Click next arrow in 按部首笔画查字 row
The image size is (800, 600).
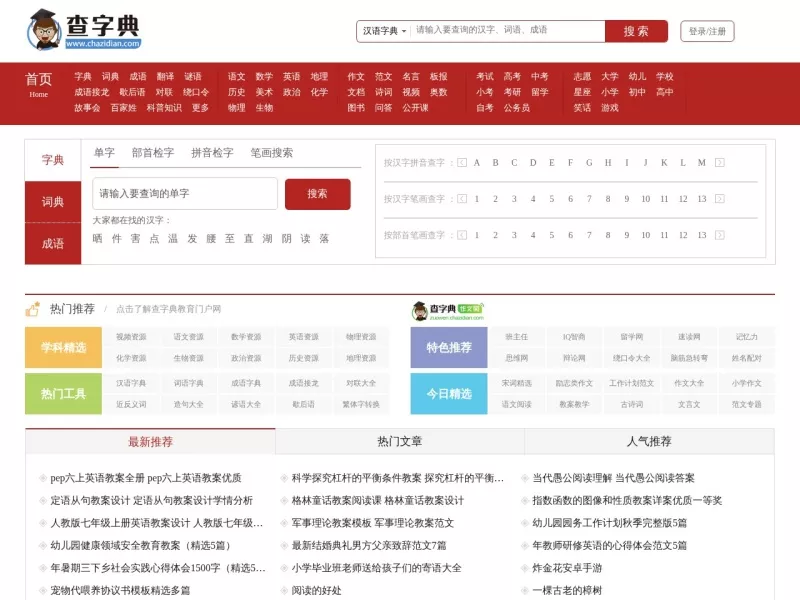(x=719, y=235)
